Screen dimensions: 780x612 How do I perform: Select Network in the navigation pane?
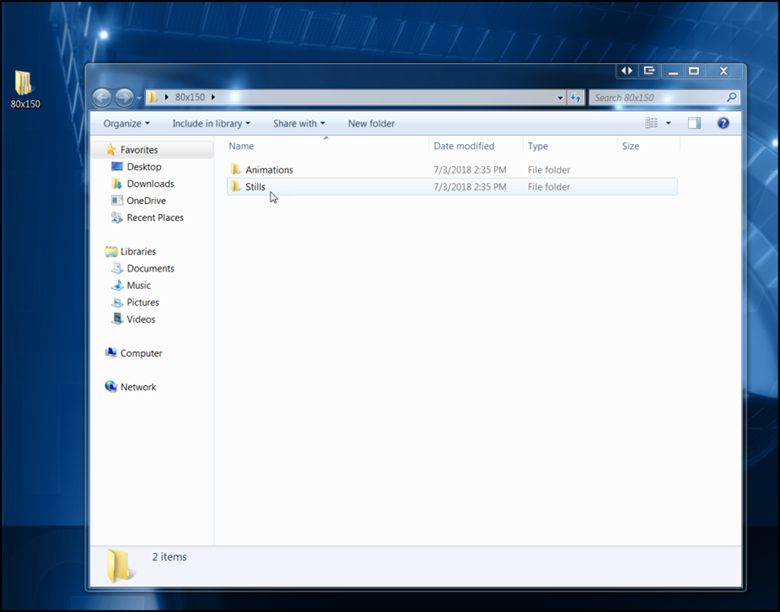(138, 387)
